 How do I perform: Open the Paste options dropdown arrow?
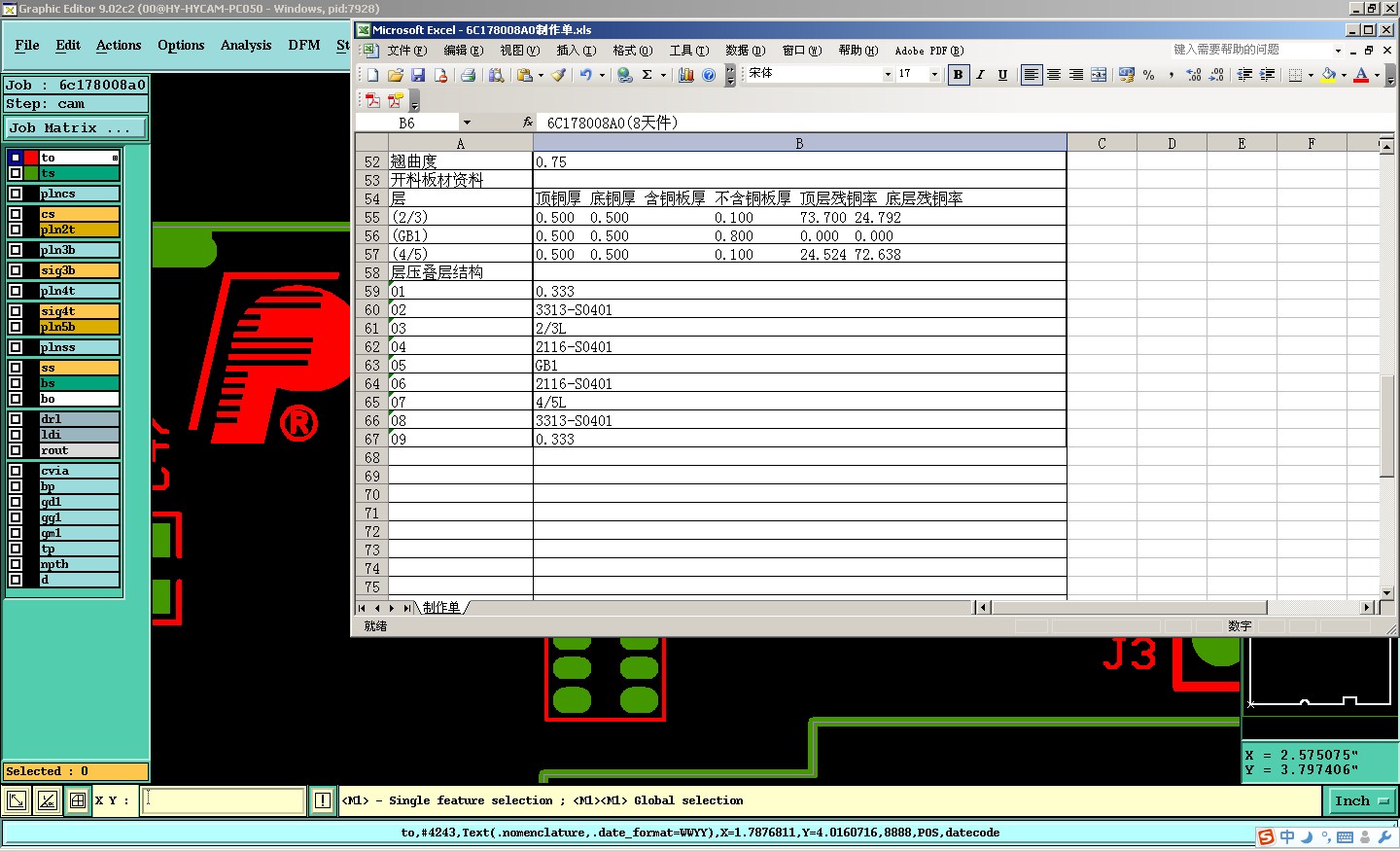pos(541,75)
